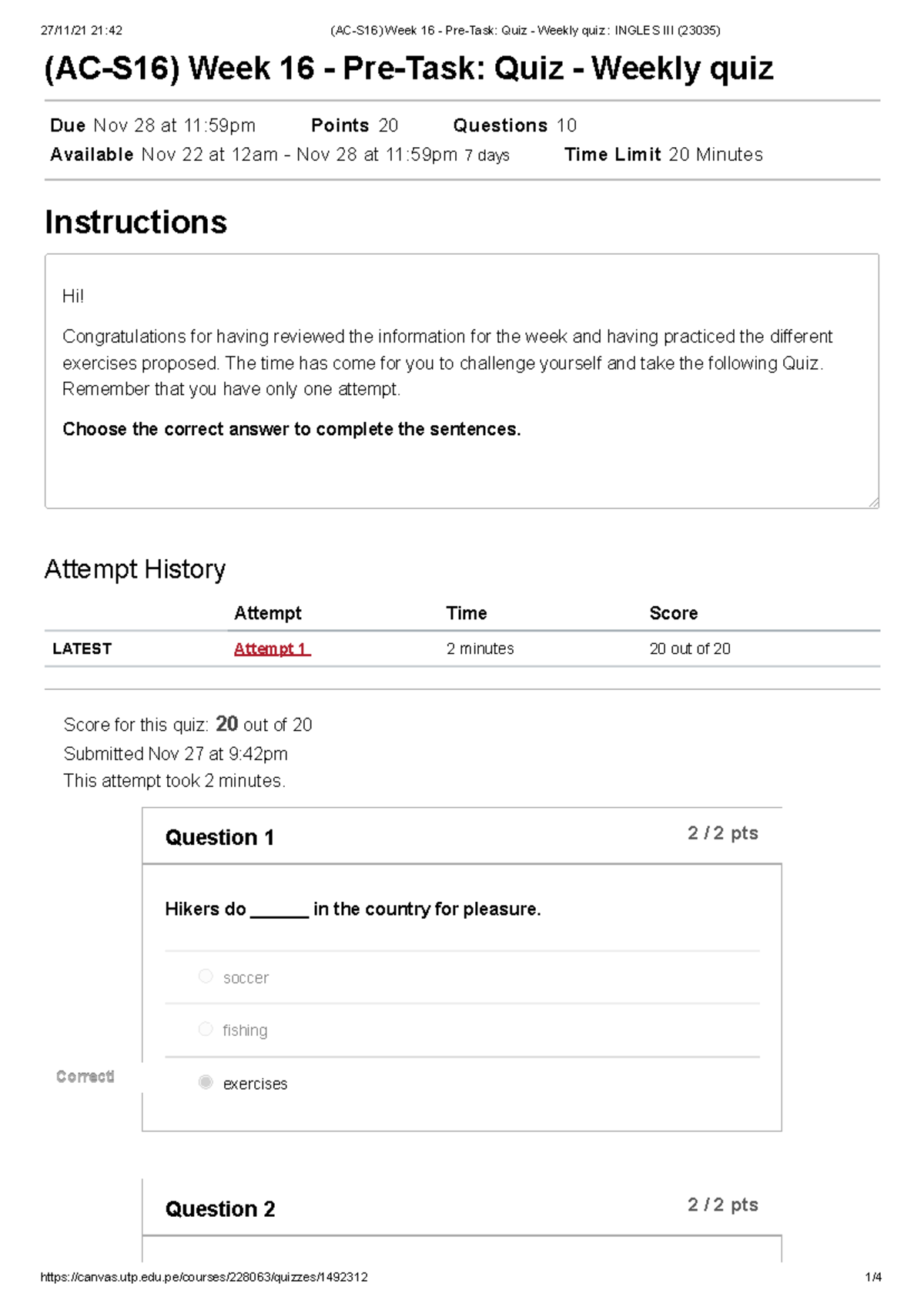The image size is (924, 1307).
Task: Click the "Correct!" answer indicator label
Action: point(85,1077)
